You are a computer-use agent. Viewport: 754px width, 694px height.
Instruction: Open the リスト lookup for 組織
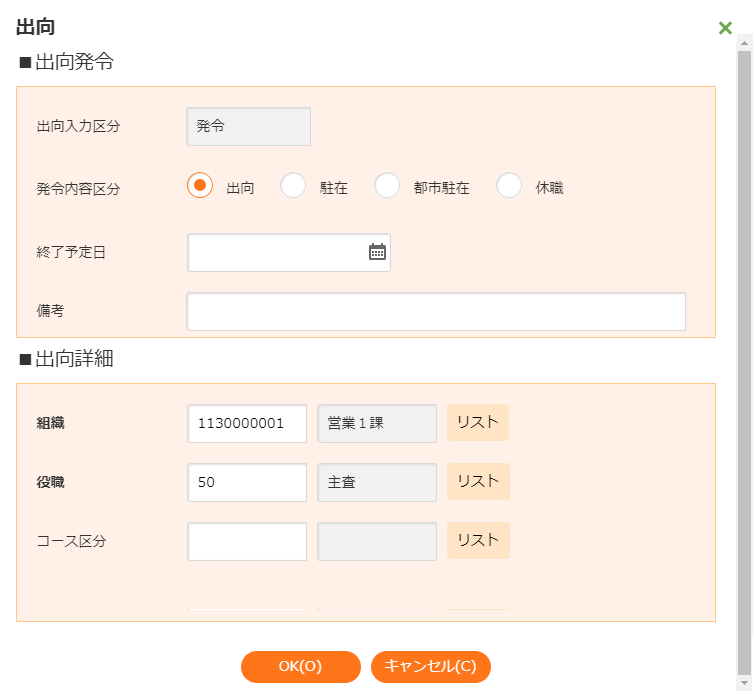(478, 423)
